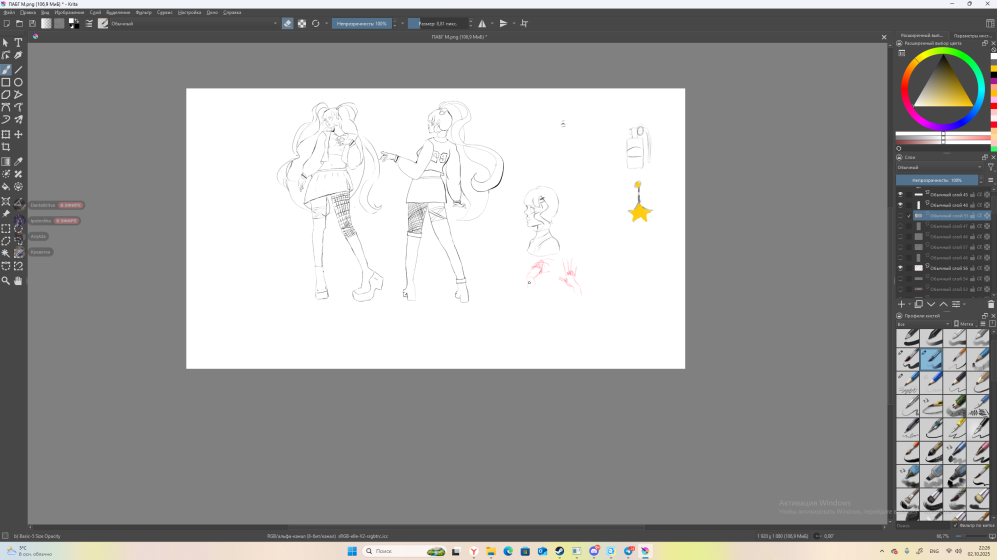Select the Zoom magnifier tool
The width and height of the screenshot is (997, 560).
tap(6, 281)
